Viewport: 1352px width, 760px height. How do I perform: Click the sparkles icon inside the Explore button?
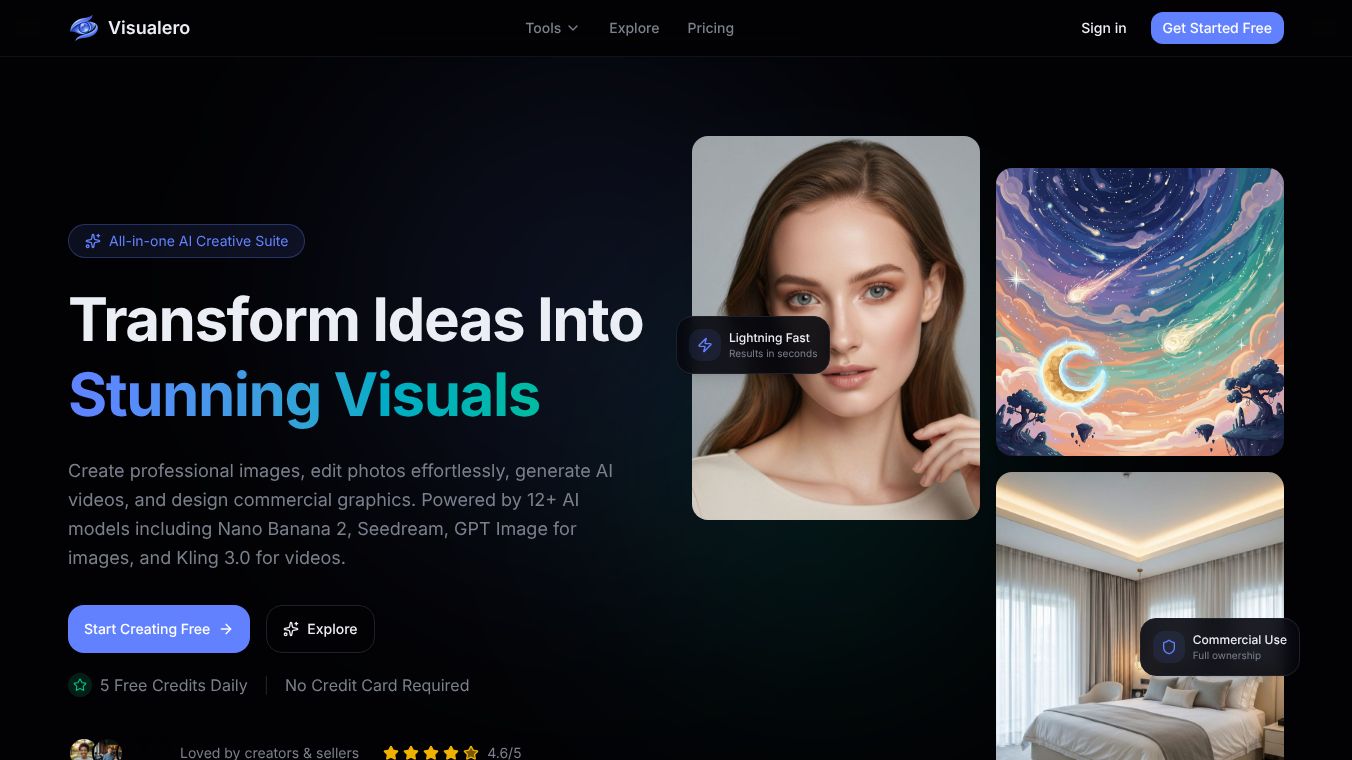click(x=291, y=629)
